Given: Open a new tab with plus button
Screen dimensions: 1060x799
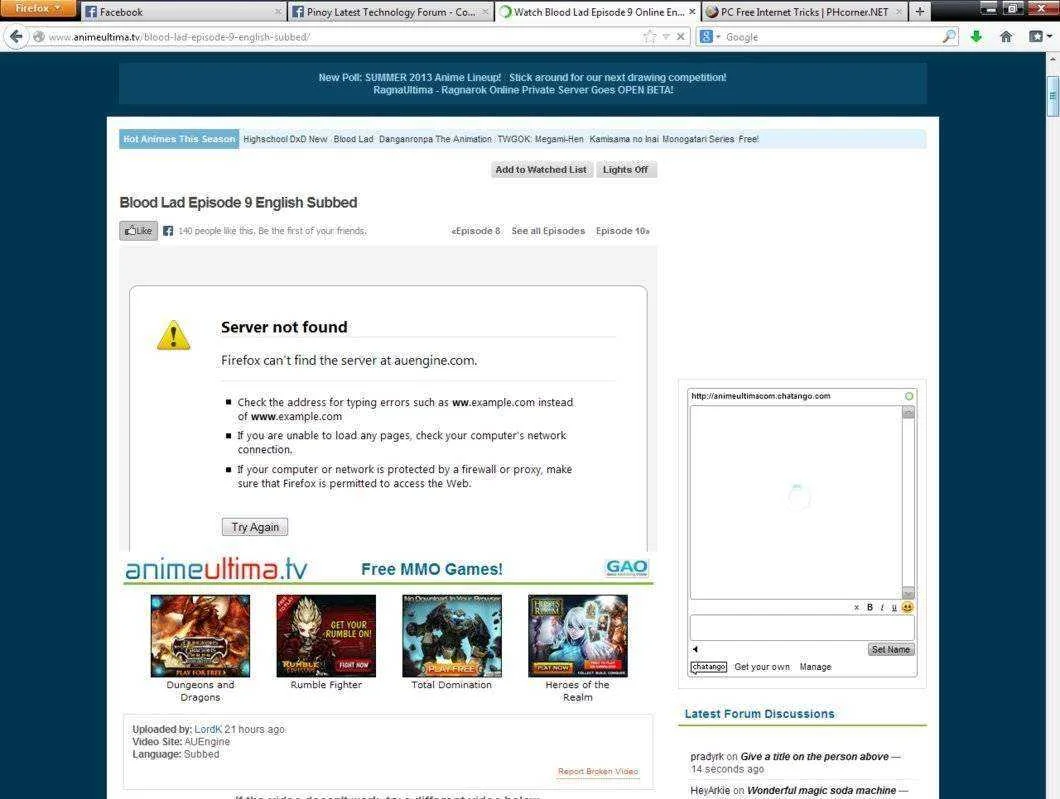Looking at the screenshot, I should pyautogui.click(x=919, y=11).
